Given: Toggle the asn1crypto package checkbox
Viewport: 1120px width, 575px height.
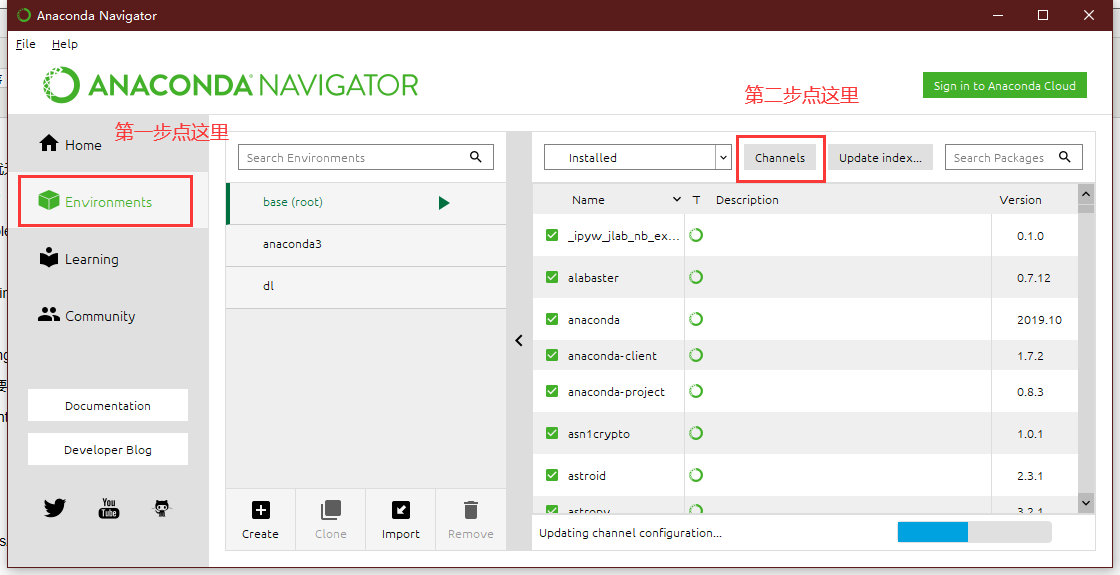Looking at the screenshot, I should (x=551, y=433).
